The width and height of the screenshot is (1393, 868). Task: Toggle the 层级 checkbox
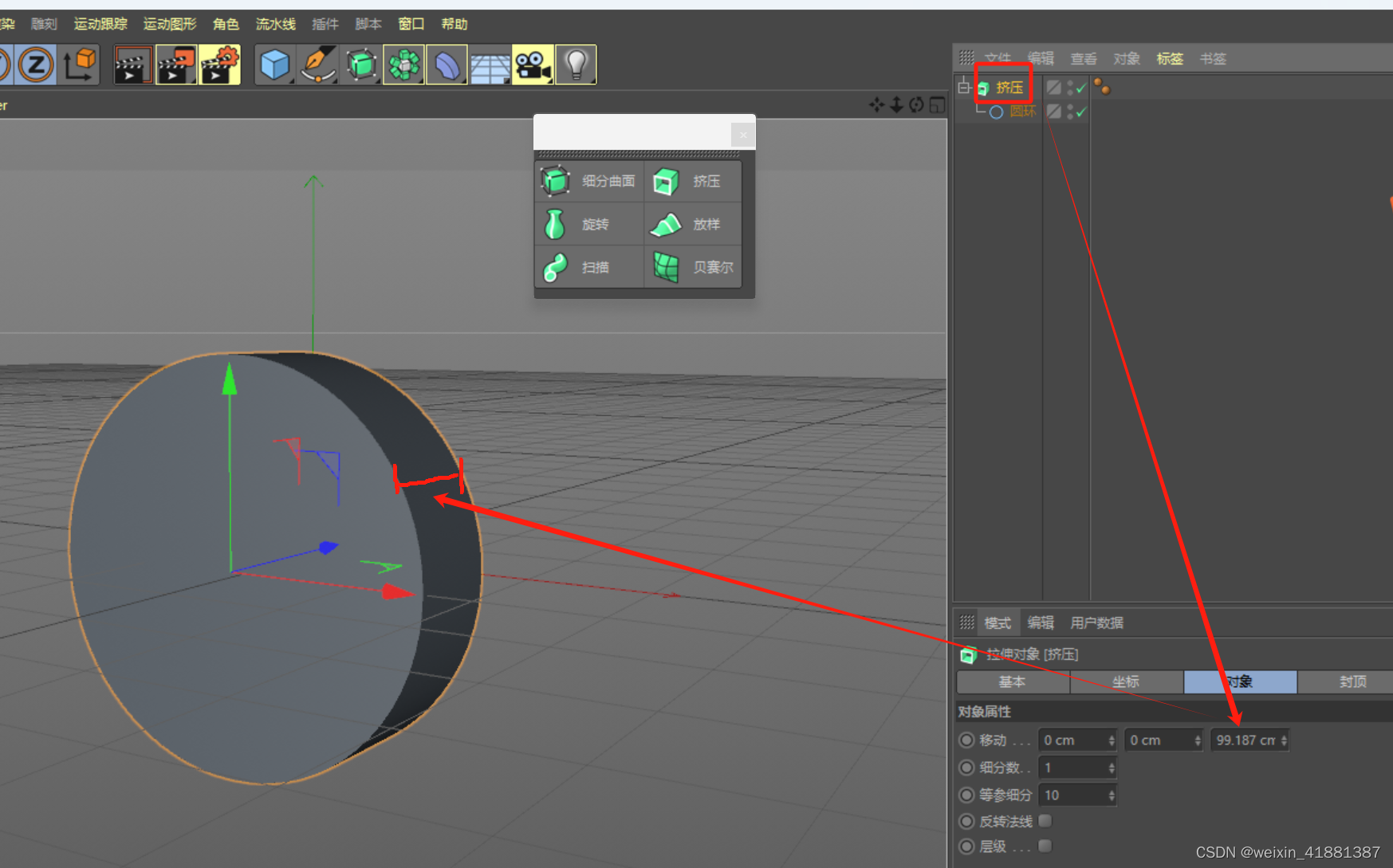click(x=1045, y=846)
